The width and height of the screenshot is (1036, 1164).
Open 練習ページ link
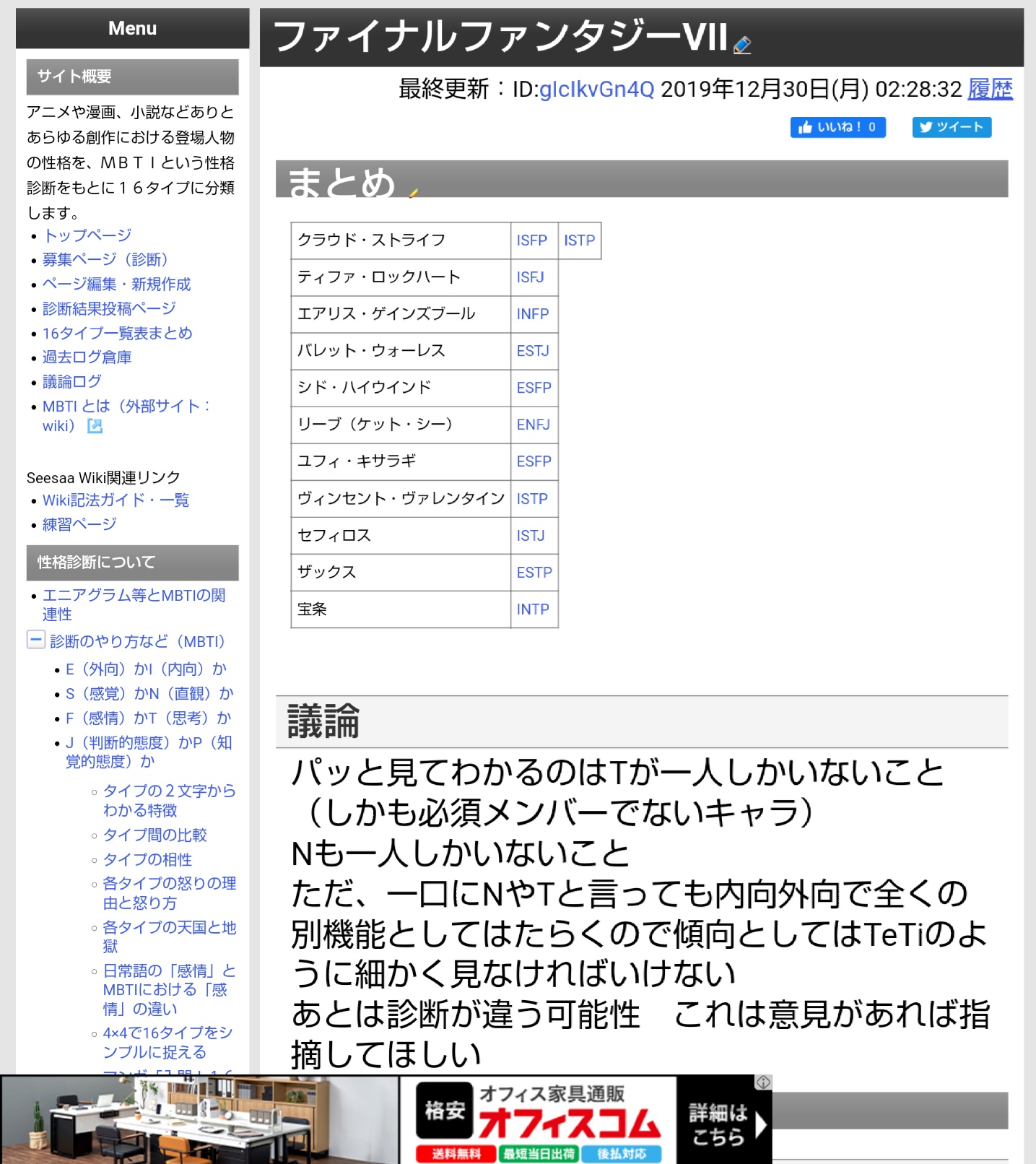(79, 524)
